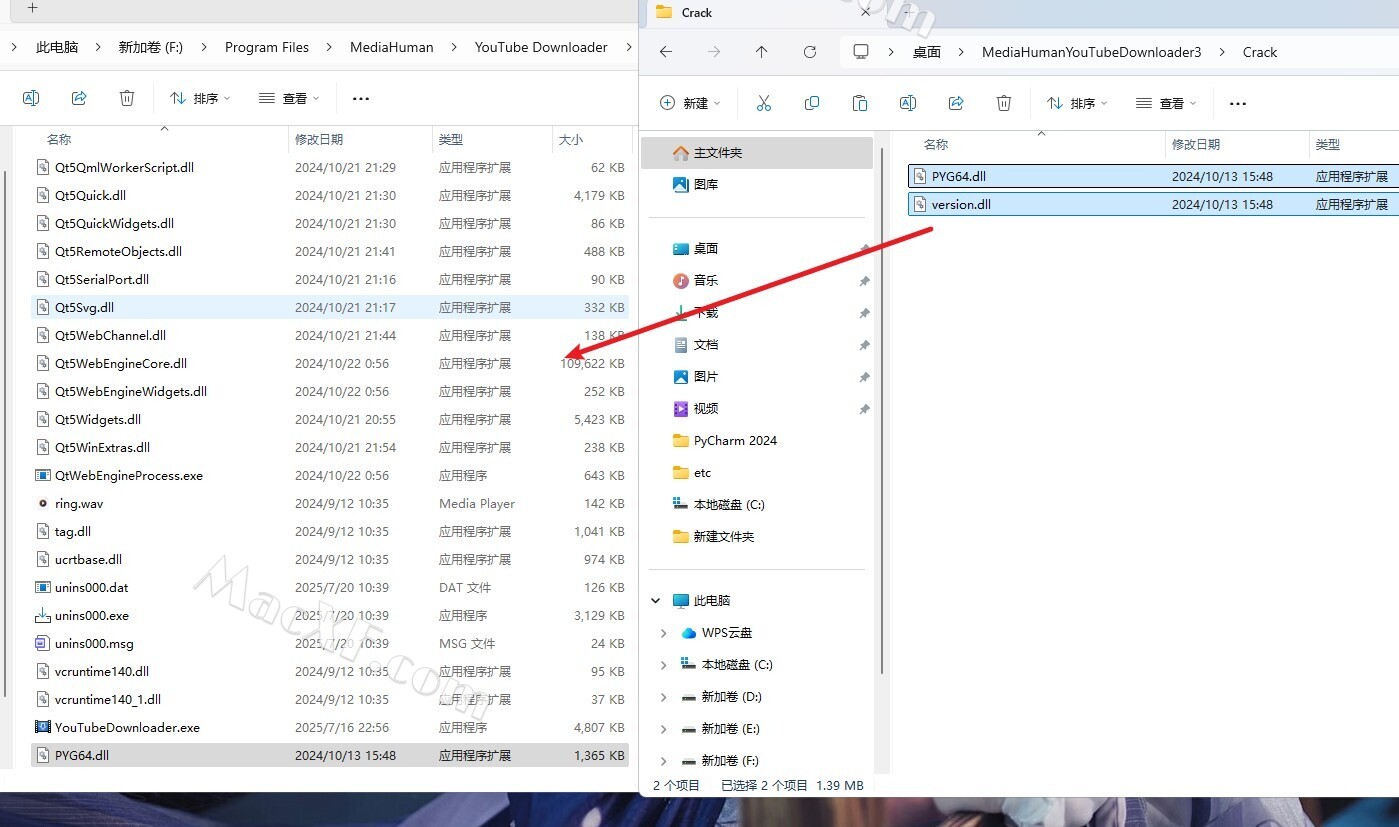Open 新建文件夹 in sidebar
Screen dimensions: 1399x827
(x=713, y=537)
